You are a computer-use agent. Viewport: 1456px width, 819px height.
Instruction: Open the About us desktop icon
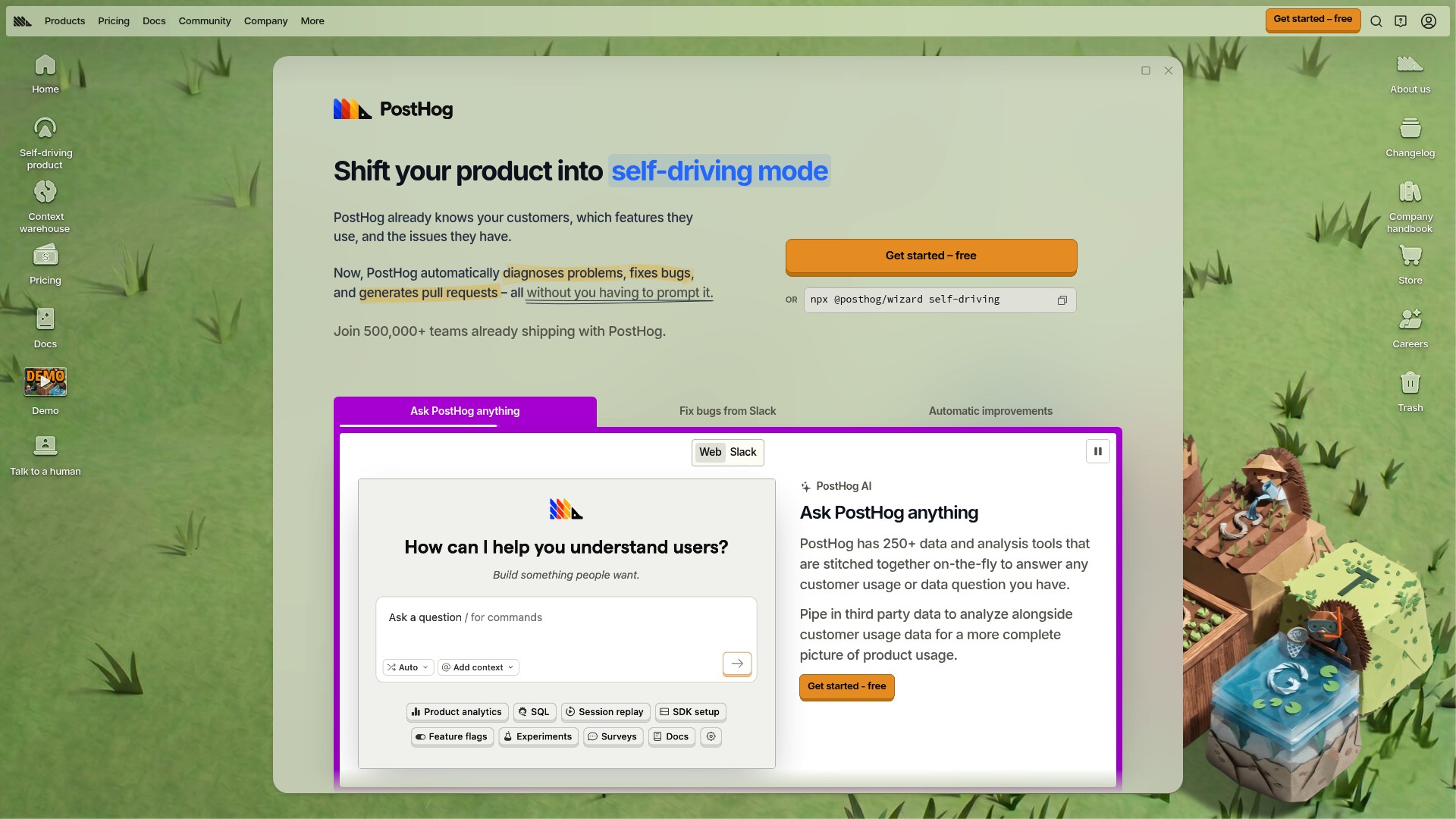[1410, 74]
